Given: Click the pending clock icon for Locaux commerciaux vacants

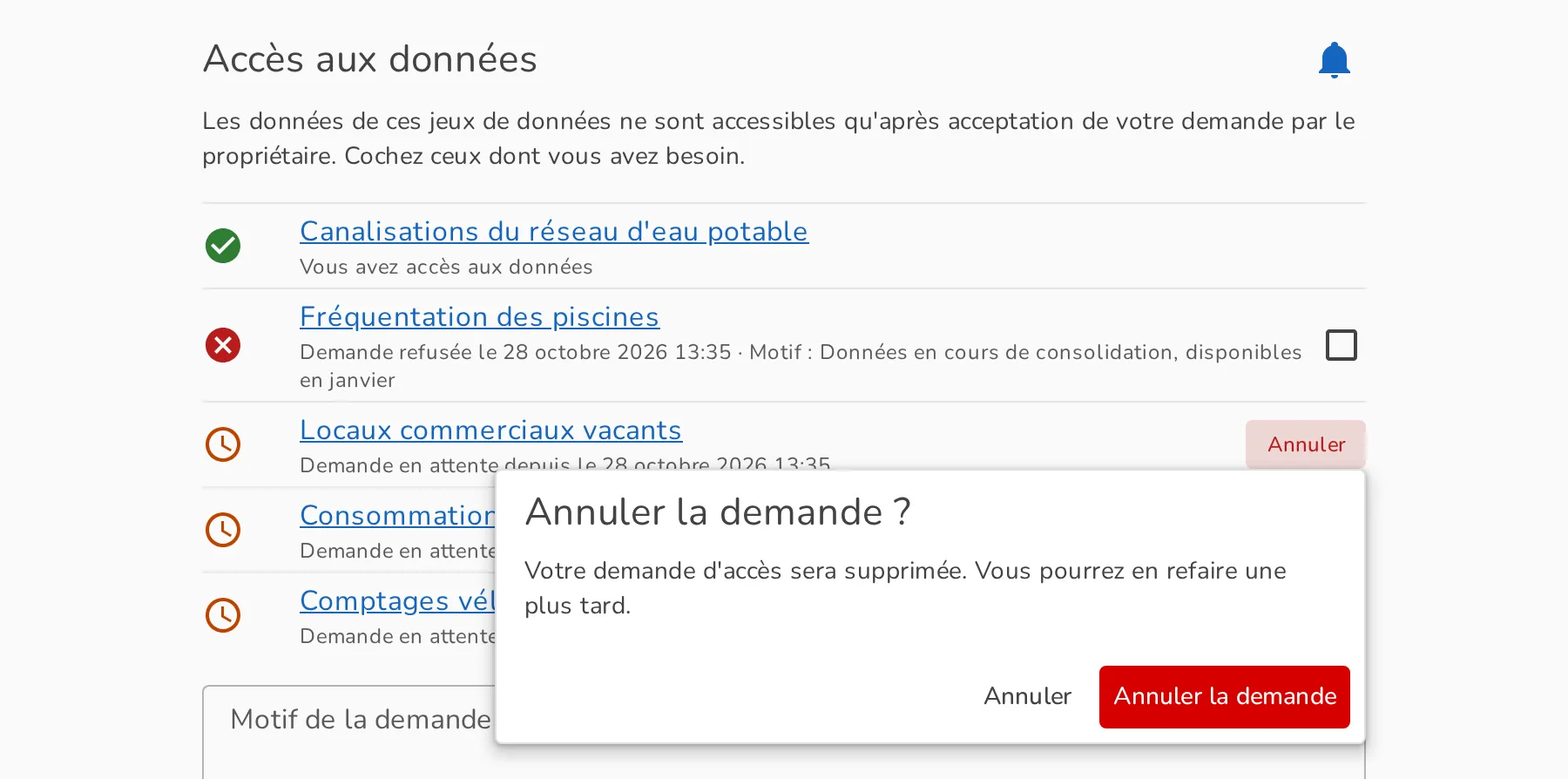Looking at the screenshot, I should (223, 444).
